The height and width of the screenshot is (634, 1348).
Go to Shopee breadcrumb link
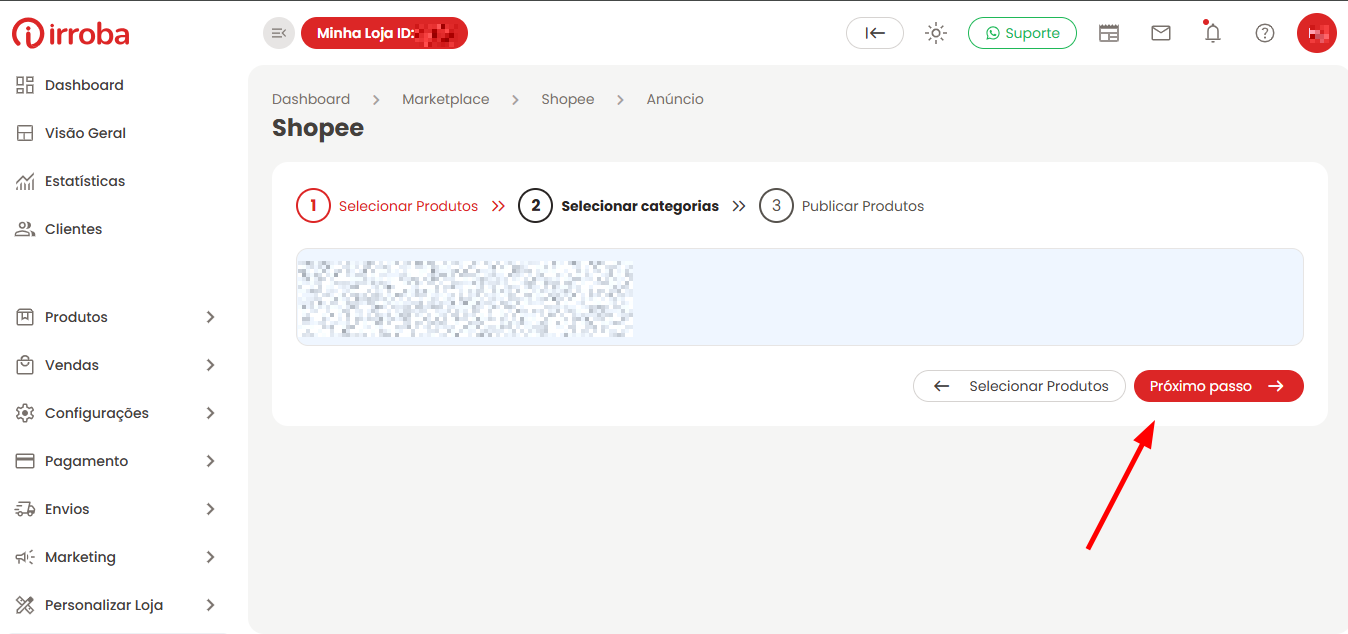click(568, 99)
